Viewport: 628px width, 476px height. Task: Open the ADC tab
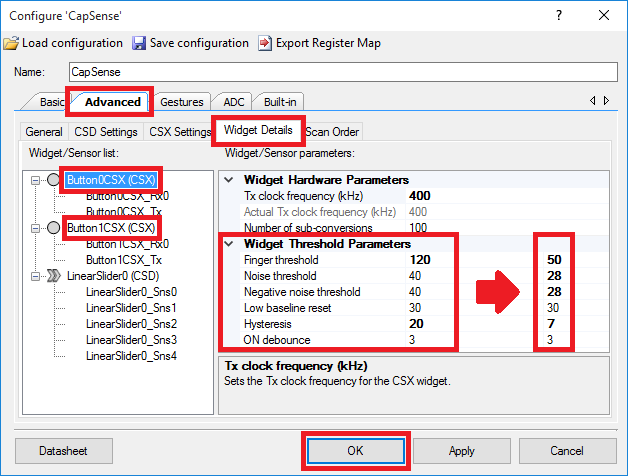(x=234, y=102)
